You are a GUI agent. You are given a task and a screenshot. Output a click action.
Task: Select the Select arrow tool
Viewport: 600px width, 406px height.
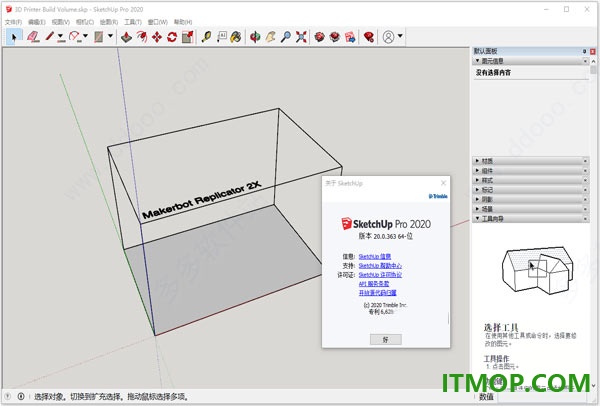(14, 37)
